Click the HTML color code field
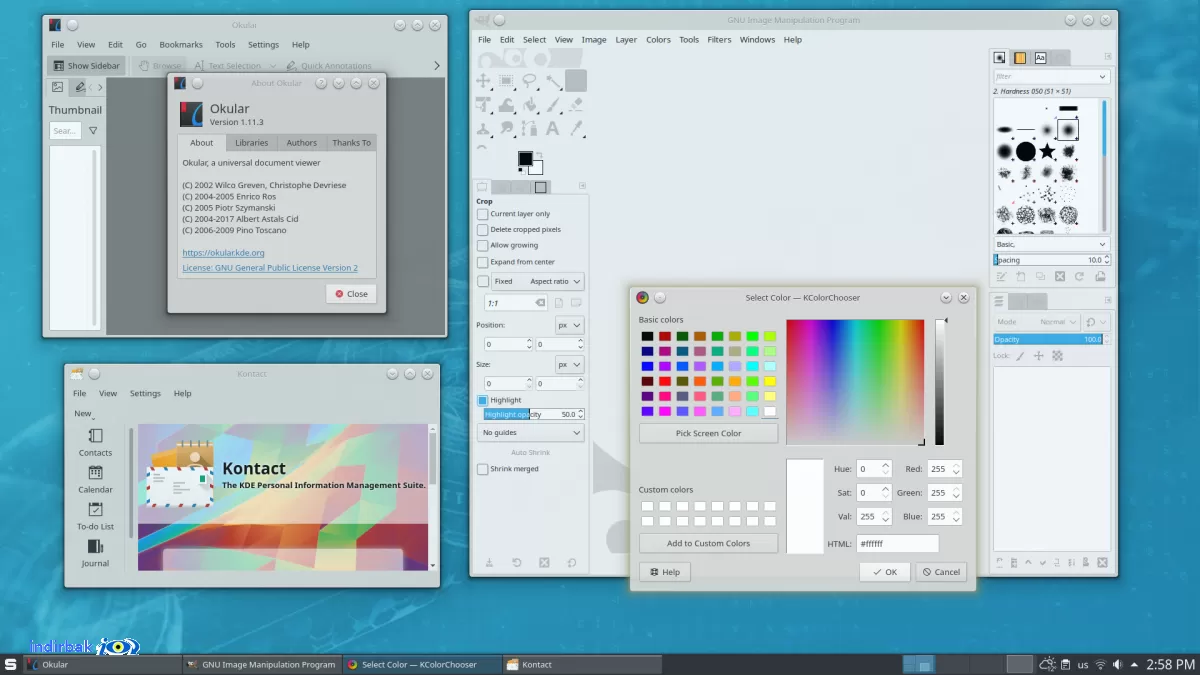This screenshot has height=675, width=1200. [897, 544]
